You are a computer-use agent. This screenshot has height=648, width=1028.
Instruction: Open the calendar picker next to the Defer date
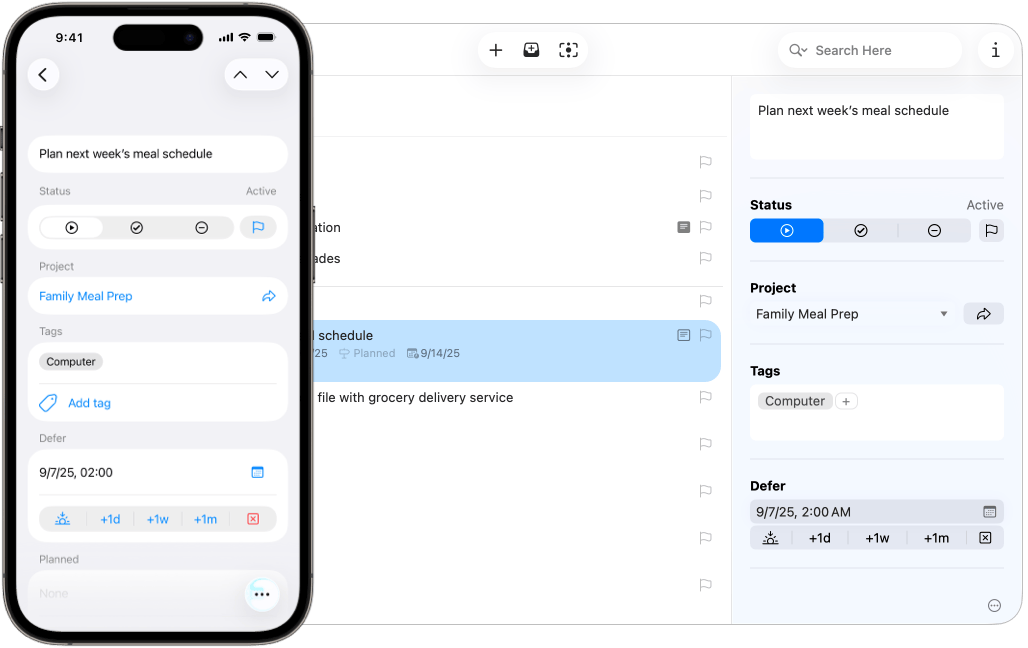coord(988,511)
